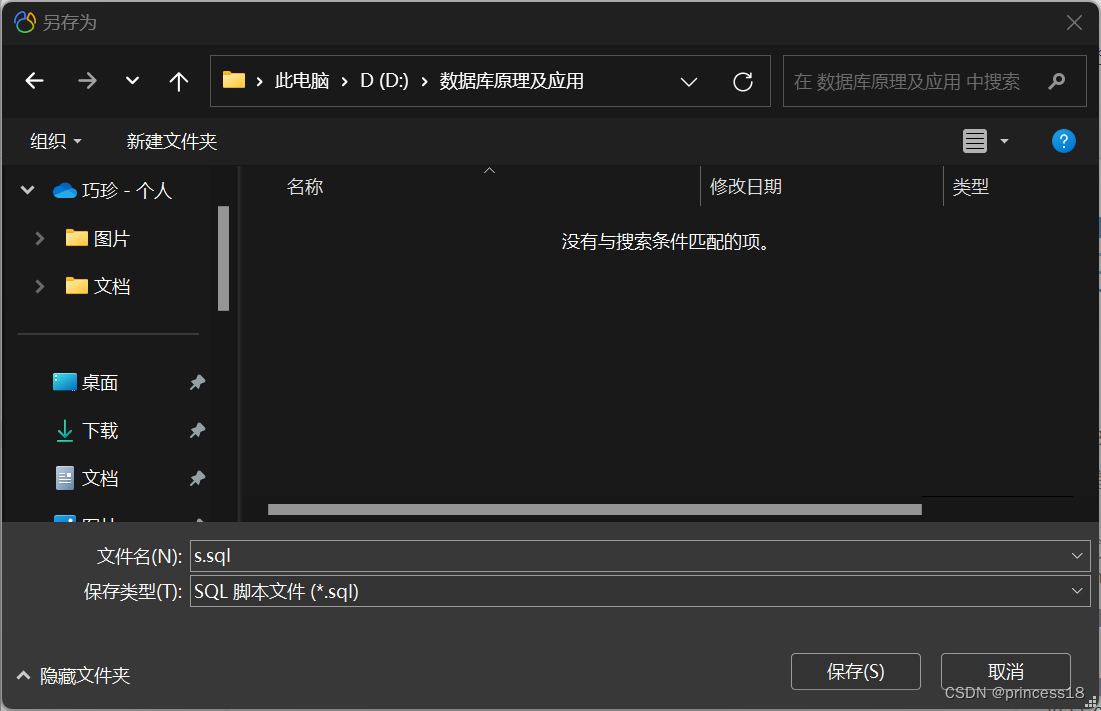Click the 新建文件夹 button
Image resolution: width=1101 pixels, height=711 pixels.
pyautogui.click(x=171, y=140)
